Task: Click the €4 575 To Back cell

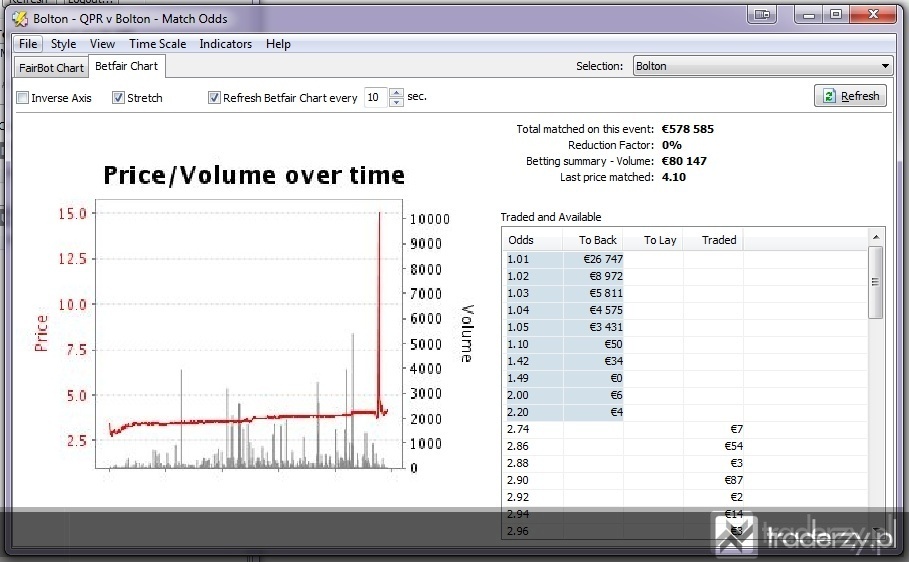Action: tap(593, 310)
